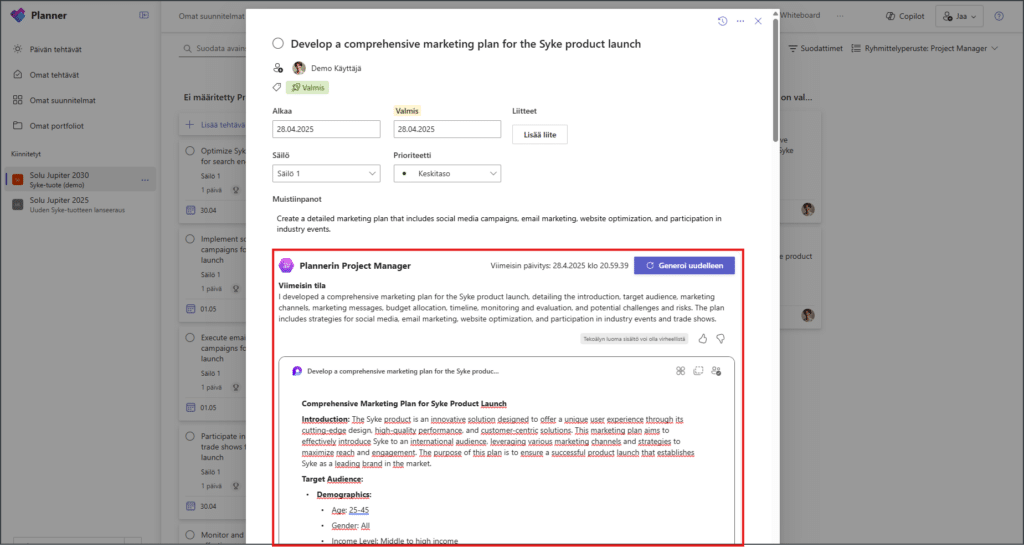The height and width of the screenshot is (547, 1024).
Task: Open task history clock icon
Action: point(722,21)
